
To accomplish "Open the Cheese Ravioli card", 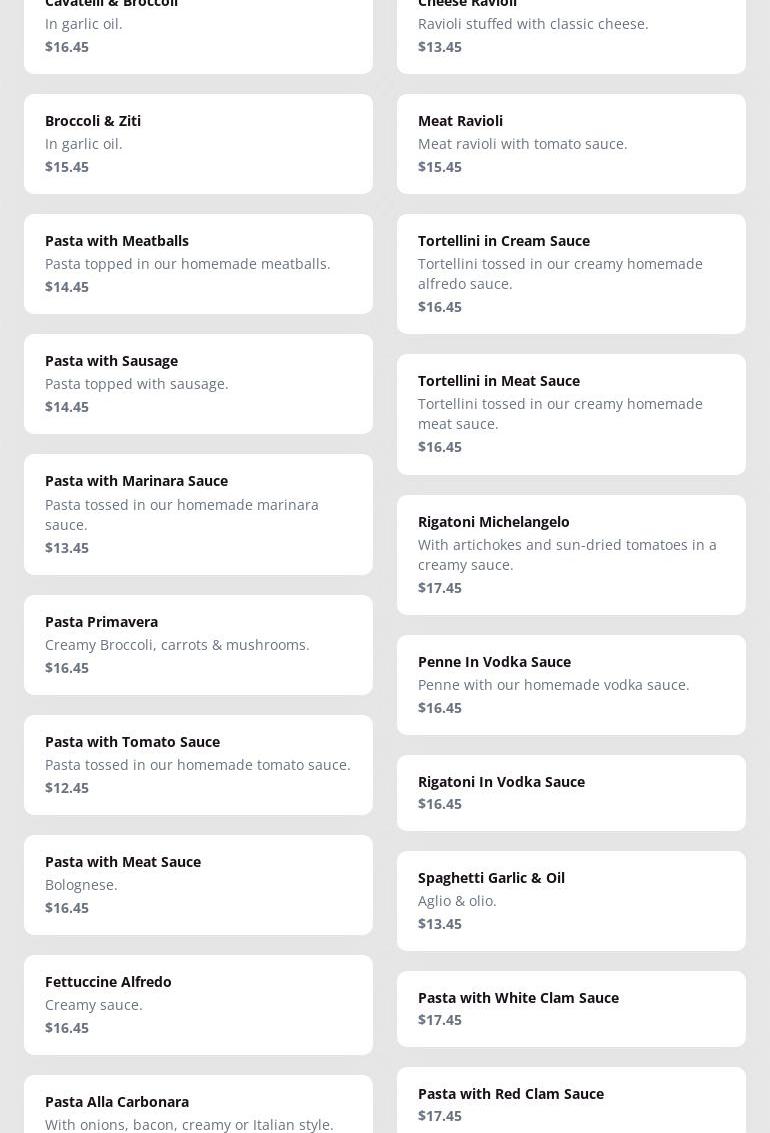I will tap(571, 30).
